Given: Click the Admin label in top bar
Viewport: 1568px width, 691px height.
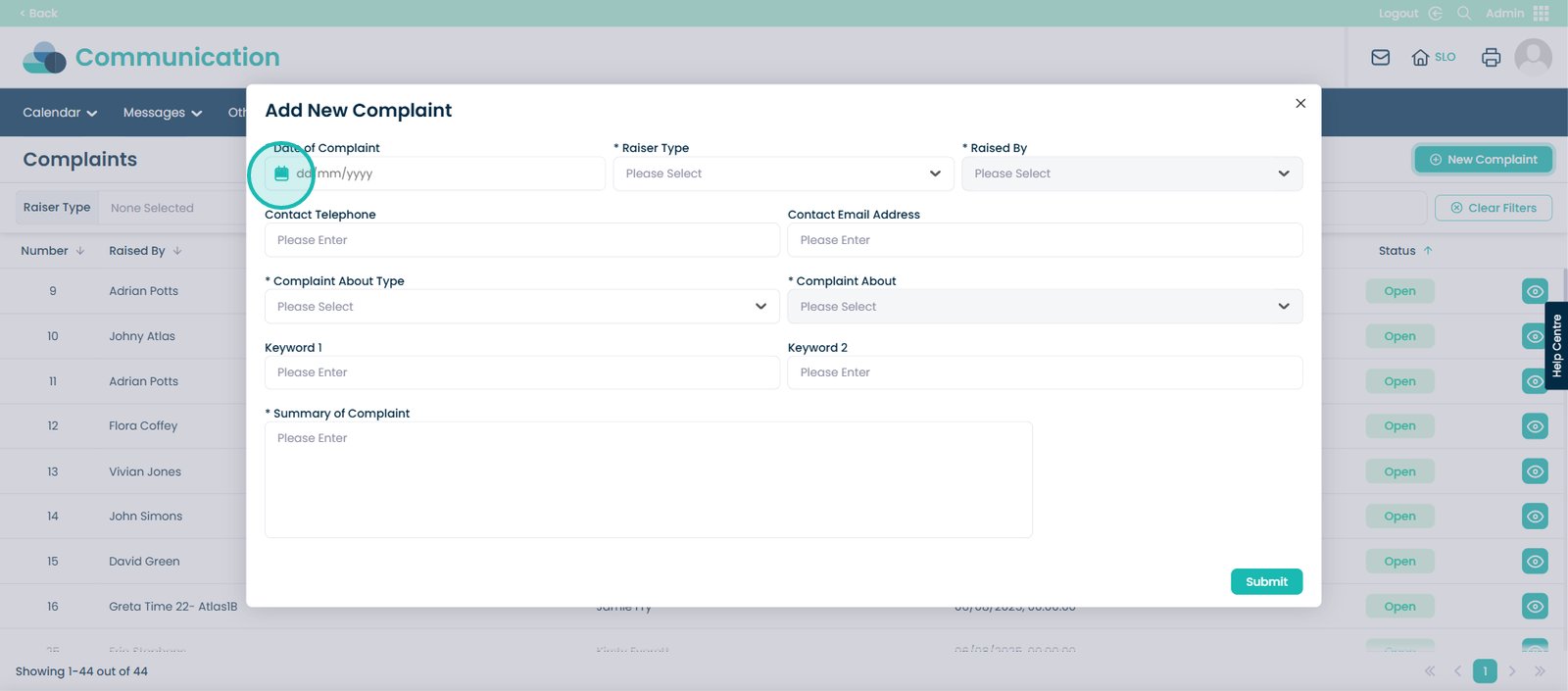Looking at the screenshot, I should point(1504,13).
